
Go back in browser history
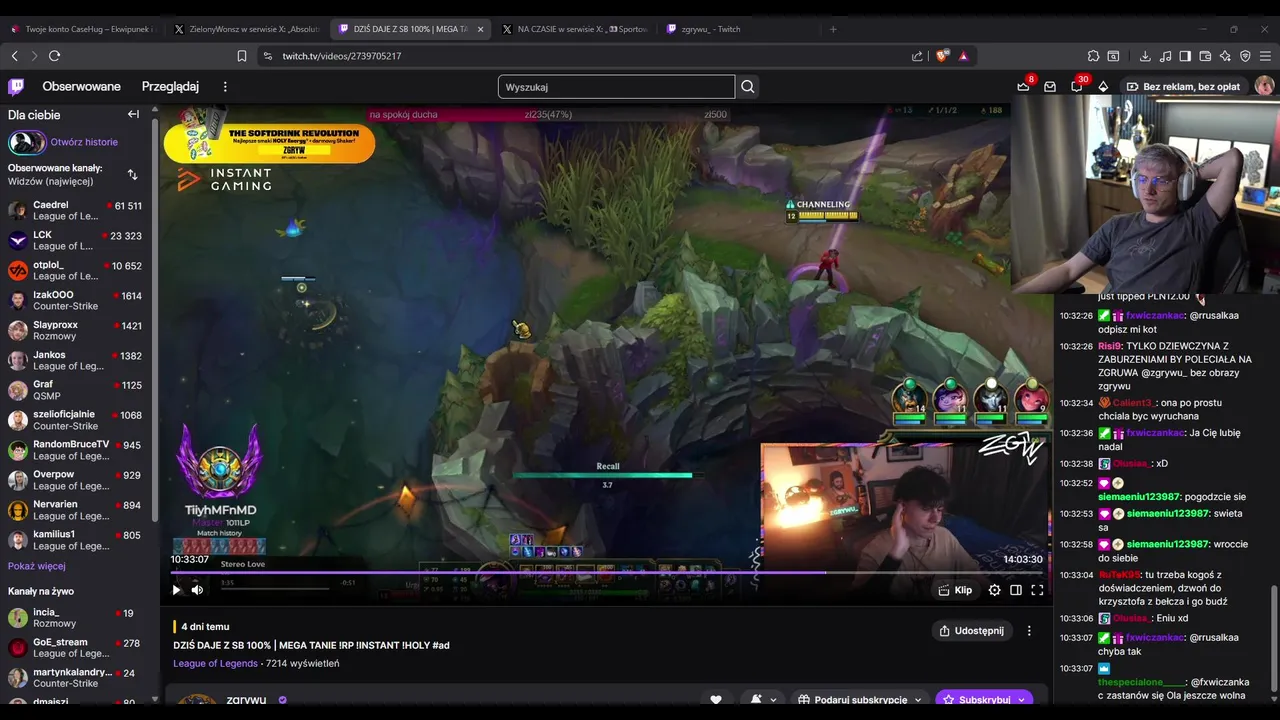pyautogui.click(x=14, y=56)
